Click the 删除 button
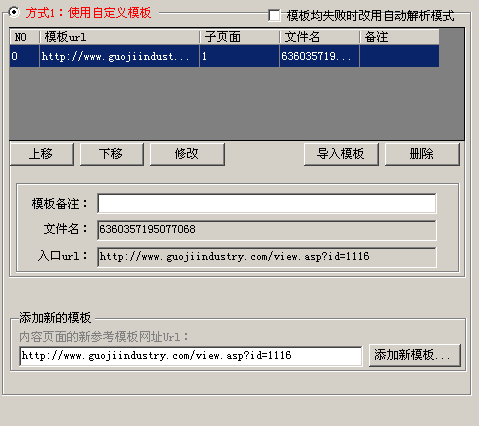 [x=422, y=154]
